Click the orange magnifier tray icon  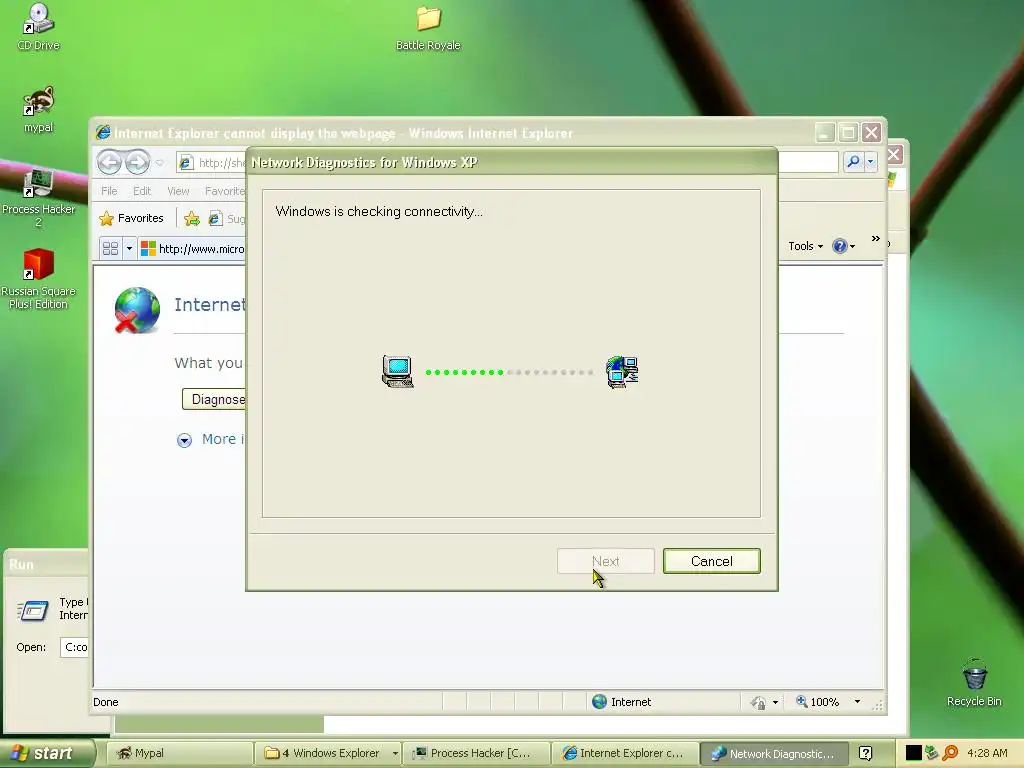click(x=950, y=753)
